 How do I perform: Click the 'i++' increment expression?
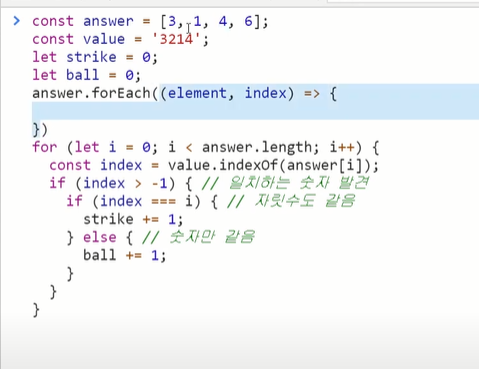342,147
